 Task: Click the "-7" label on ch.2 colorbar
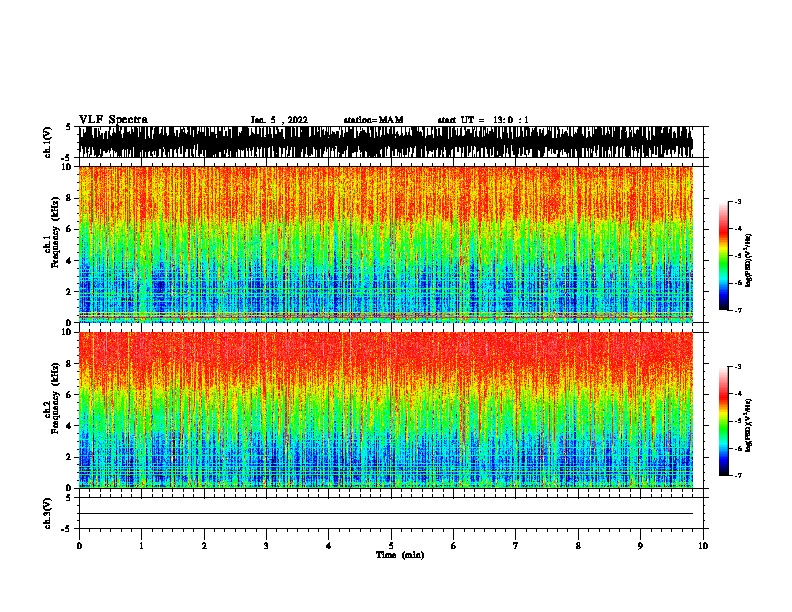click(737, 475)
